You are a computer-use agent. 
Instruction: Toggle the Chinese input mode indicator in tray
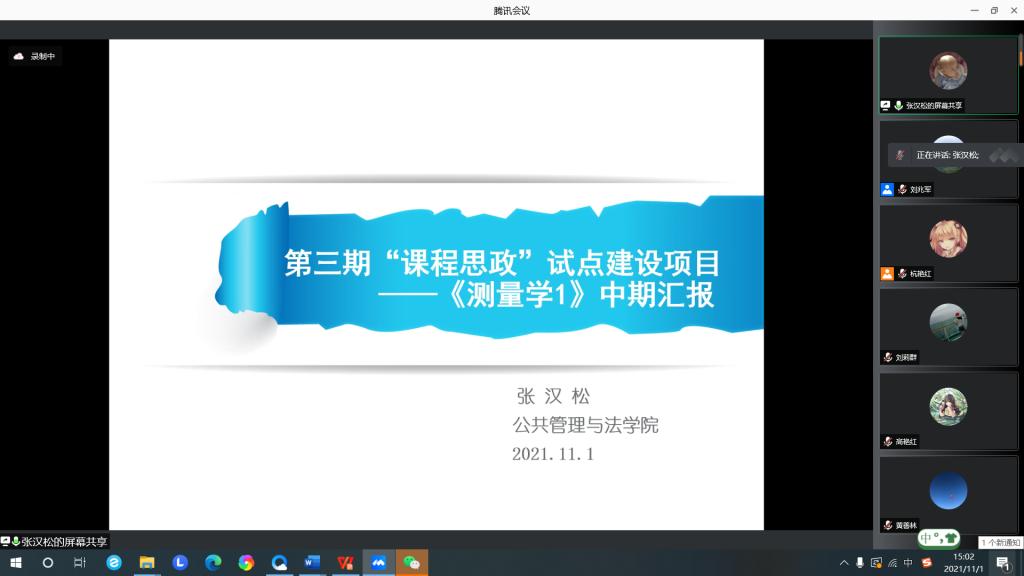(908, 563)
